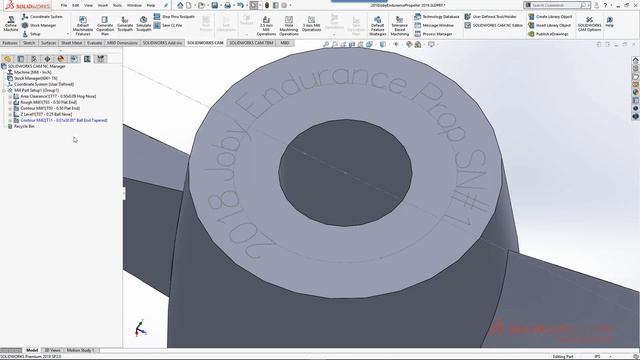Switch to SOLIDWORKS CAM TBM tab
The width and height of the screenshot is (640, 360).
251,43
